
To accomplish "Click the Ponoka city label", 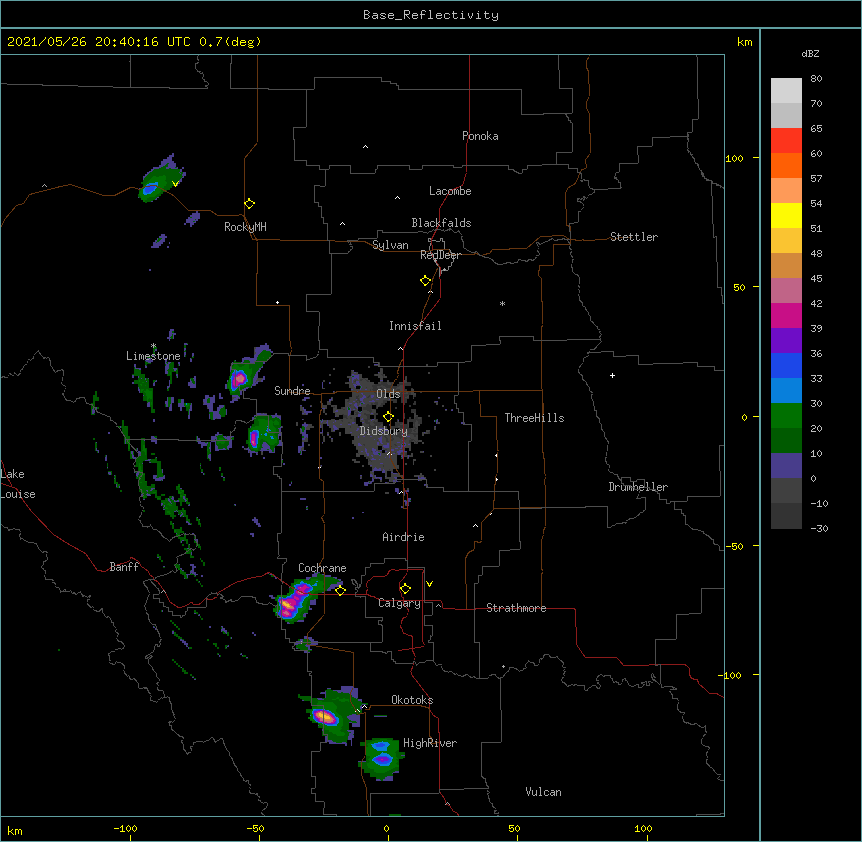I will tap(480, 136).
